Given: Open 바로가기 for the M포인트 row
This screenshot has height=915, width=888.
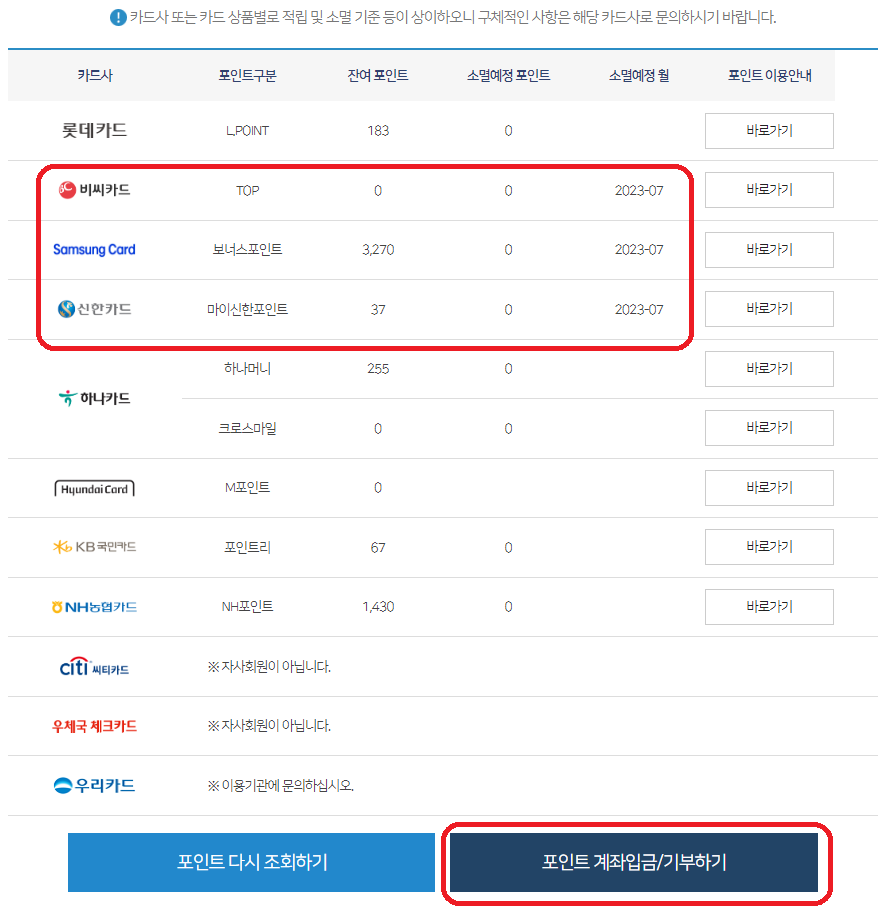Looking at the screenshot, I should tap(768, 488).
